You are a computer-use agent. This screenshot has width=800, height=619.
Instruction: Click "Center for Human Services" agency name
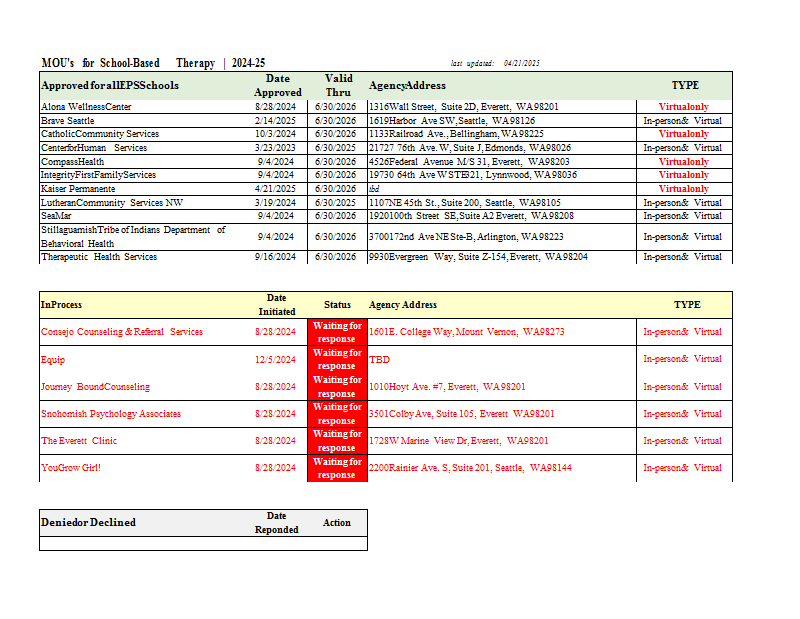[94, 147]
